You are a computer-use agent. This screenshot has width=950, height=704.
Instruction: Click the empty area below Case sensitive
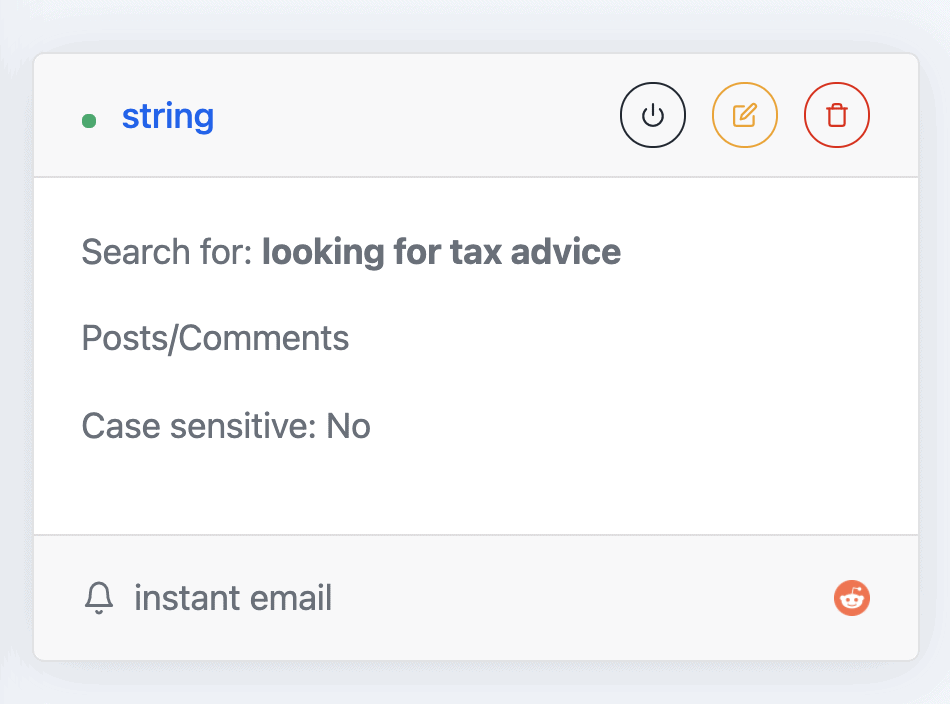click(476, 491)
